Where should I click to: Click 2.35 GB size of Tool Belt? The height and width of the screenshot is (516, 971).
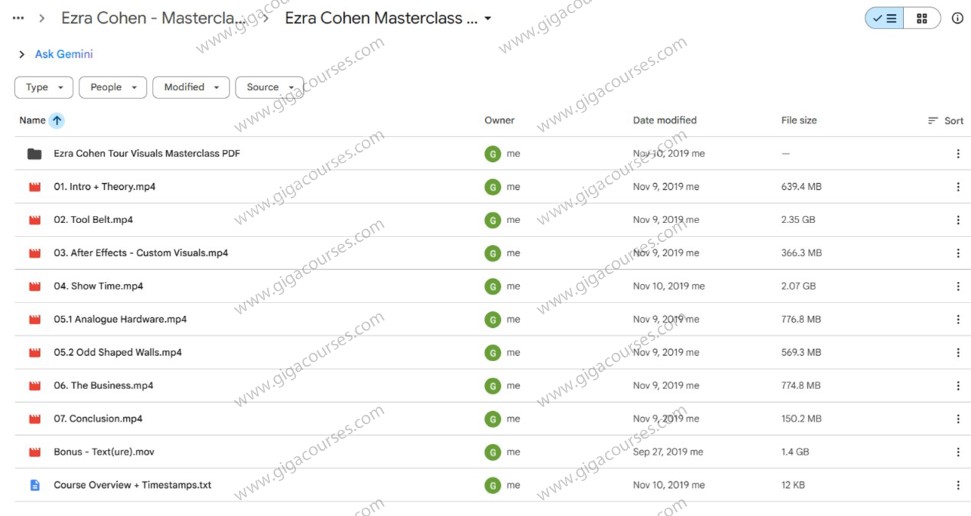(798, 220)
